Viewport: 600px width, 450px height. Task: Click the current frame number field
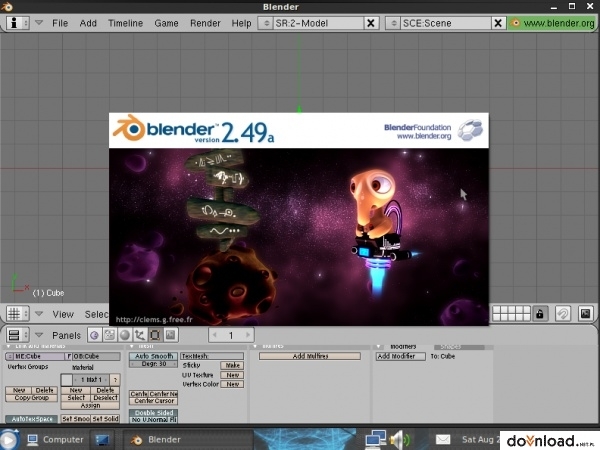click(231, 335)
